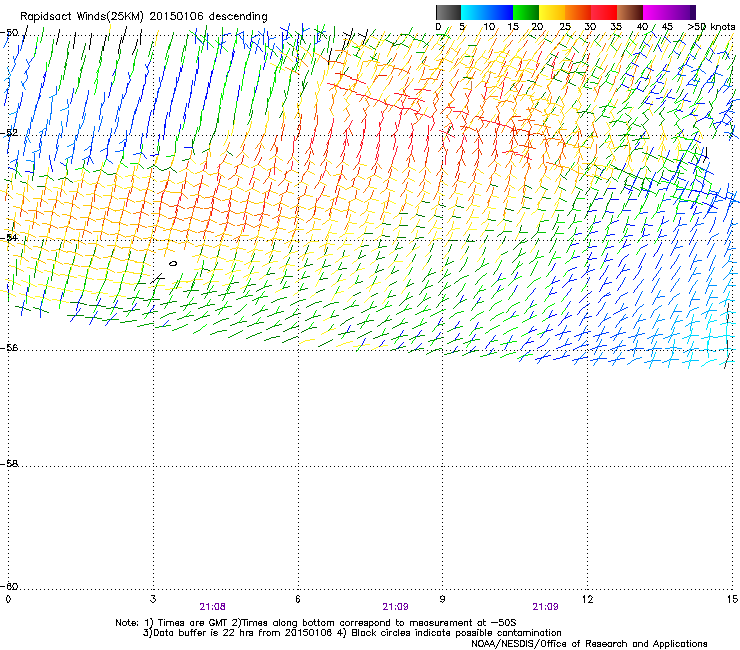Click the '21:09' time stamp between longitudes 9 and 12
The height and width of the screenshot is (650, 740).
click(x=545, y=607)
